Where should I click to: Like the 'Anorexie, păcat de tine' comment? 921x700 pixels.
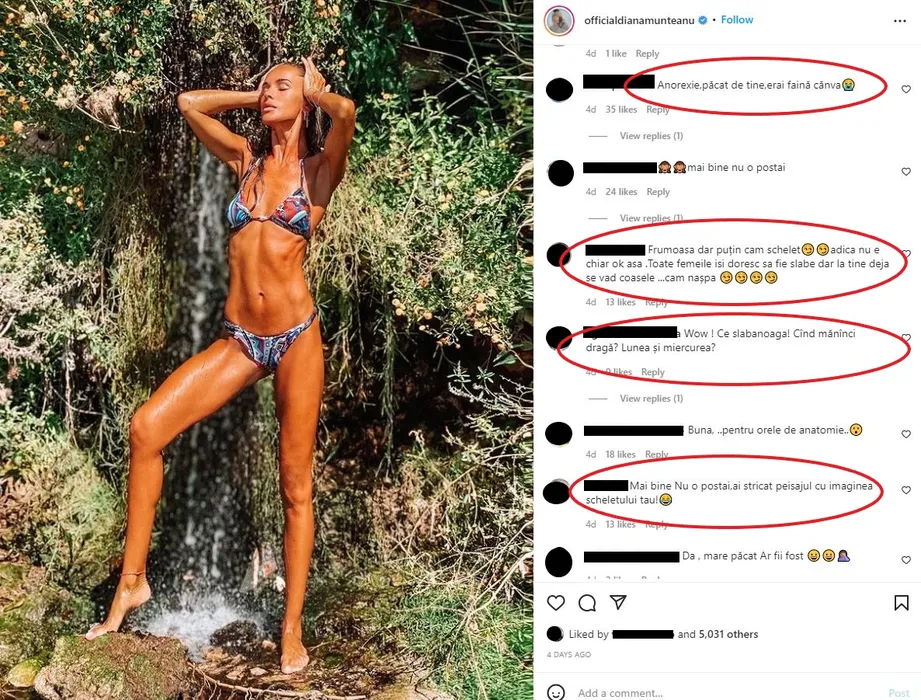tap(906, 89)
